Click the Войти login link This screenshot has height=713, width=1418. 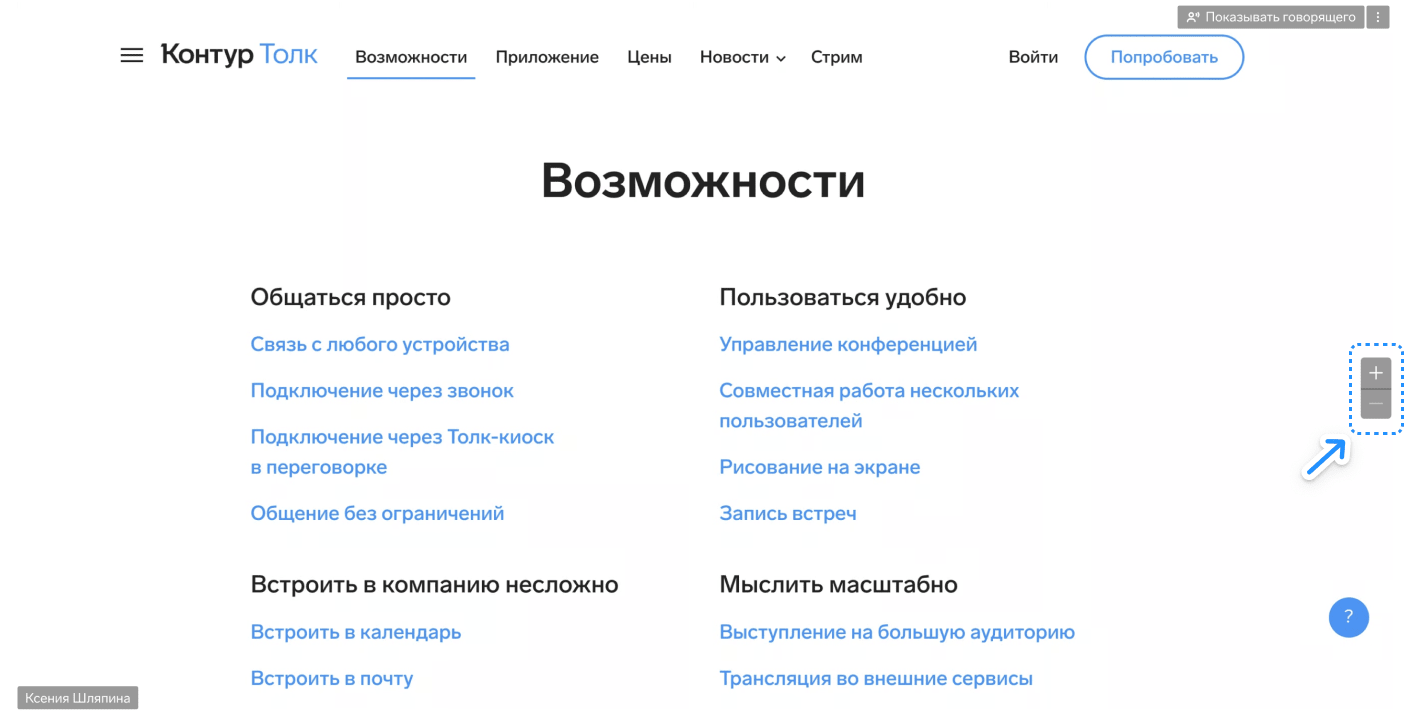pyautogui.click(x=1033, y=58)
